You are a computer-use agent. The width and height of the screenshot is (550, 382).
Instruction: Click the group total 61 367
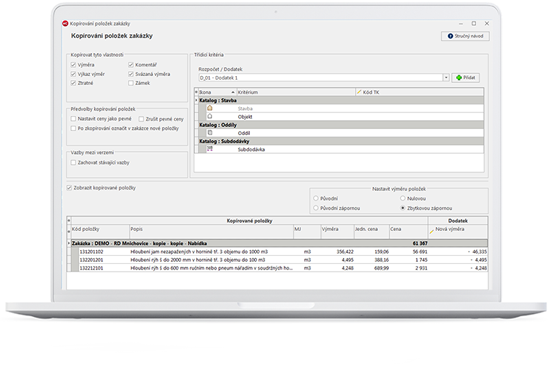pos(420,243)
